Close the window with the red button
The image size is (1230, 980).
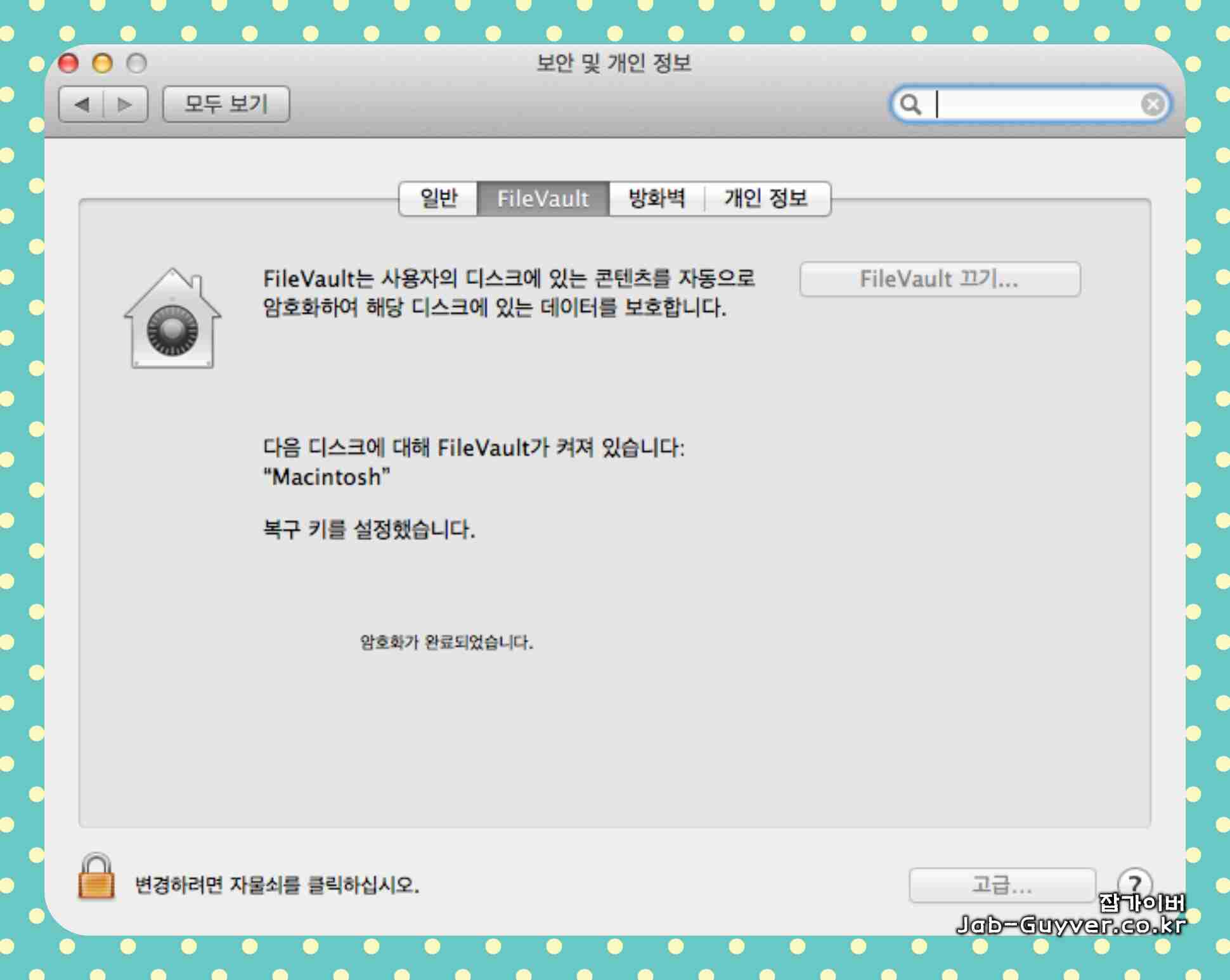click(68, 63)
